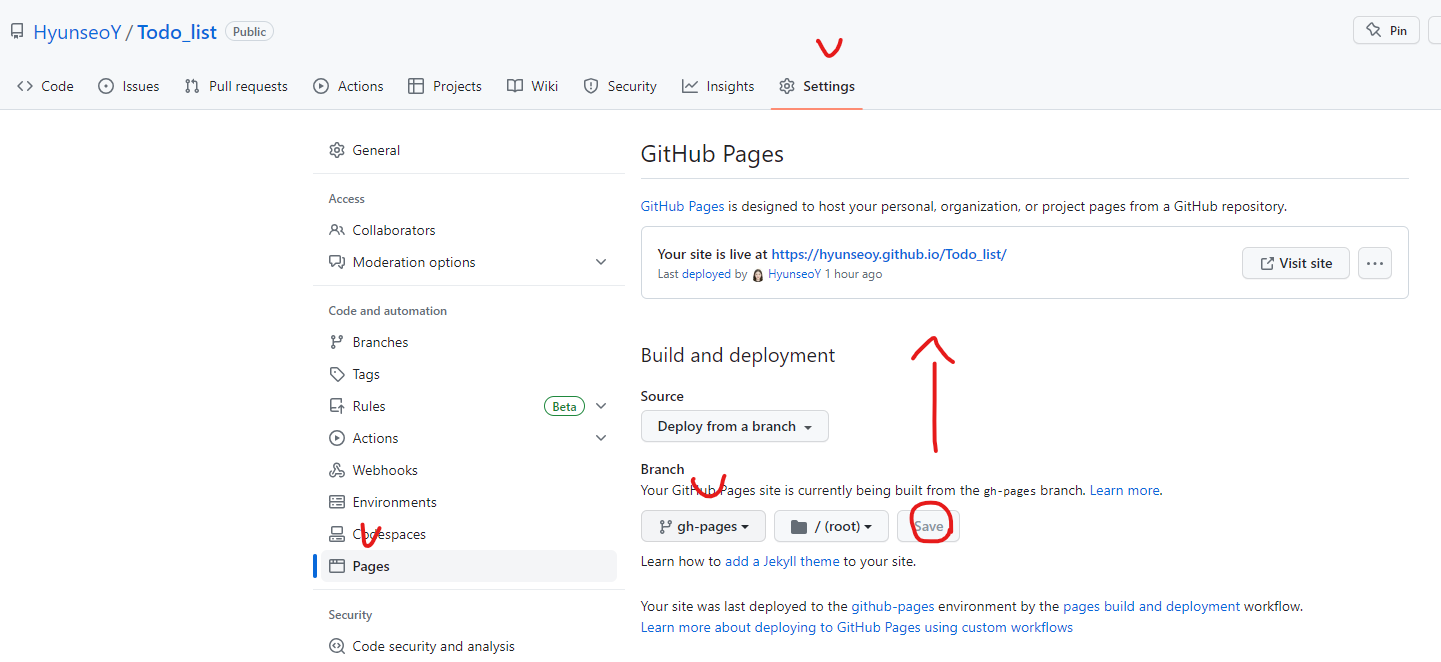The width and height of the screenshot is (1441, 662).
Task: Click the Rules icon in sidebar
Action: [337, 406]
